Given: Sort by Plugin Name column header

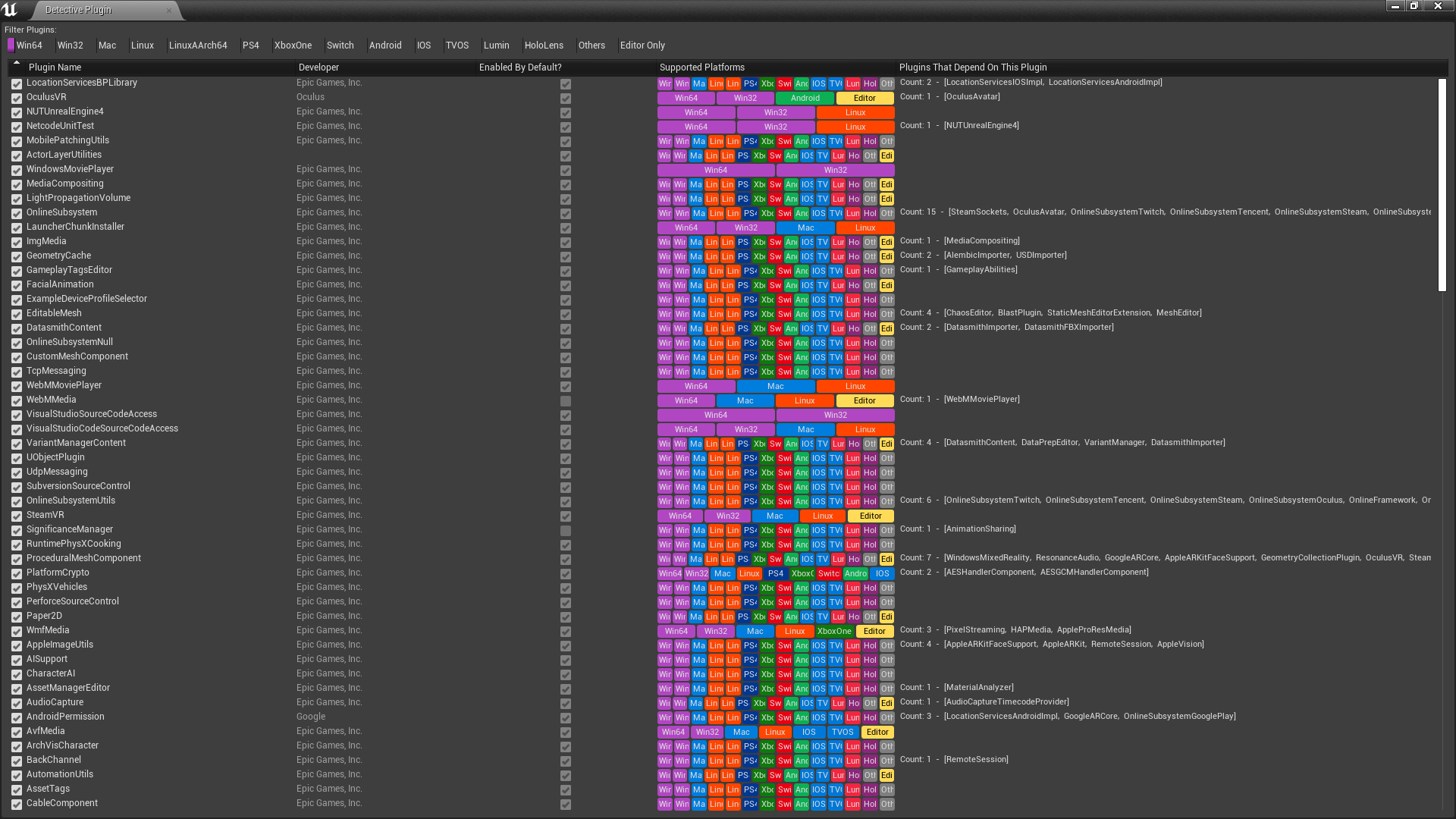Looking at the screenshot, I should 160,67.
